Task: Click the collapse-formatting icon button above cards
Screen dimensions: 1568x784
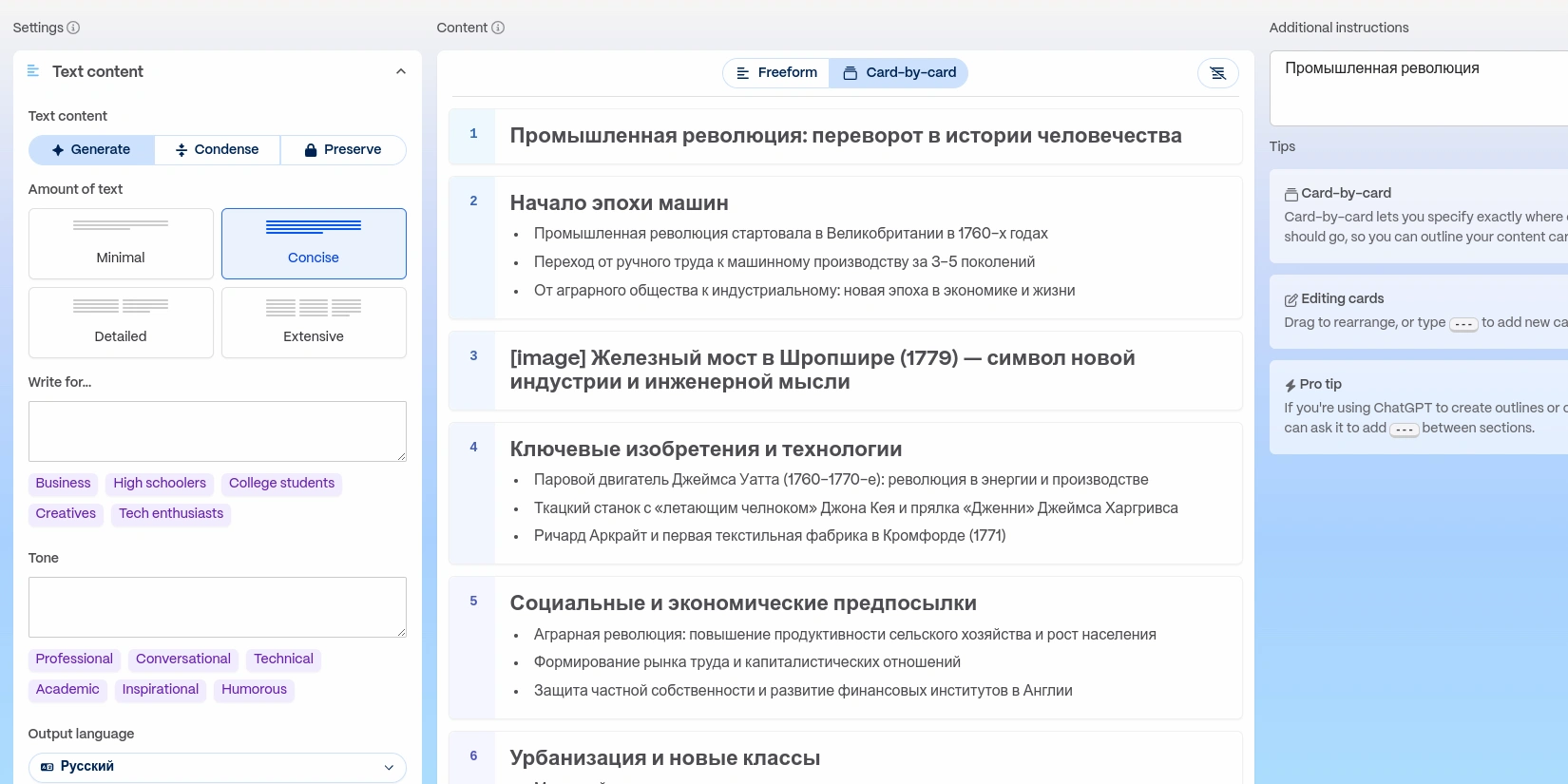Action: click(1217, 73)
